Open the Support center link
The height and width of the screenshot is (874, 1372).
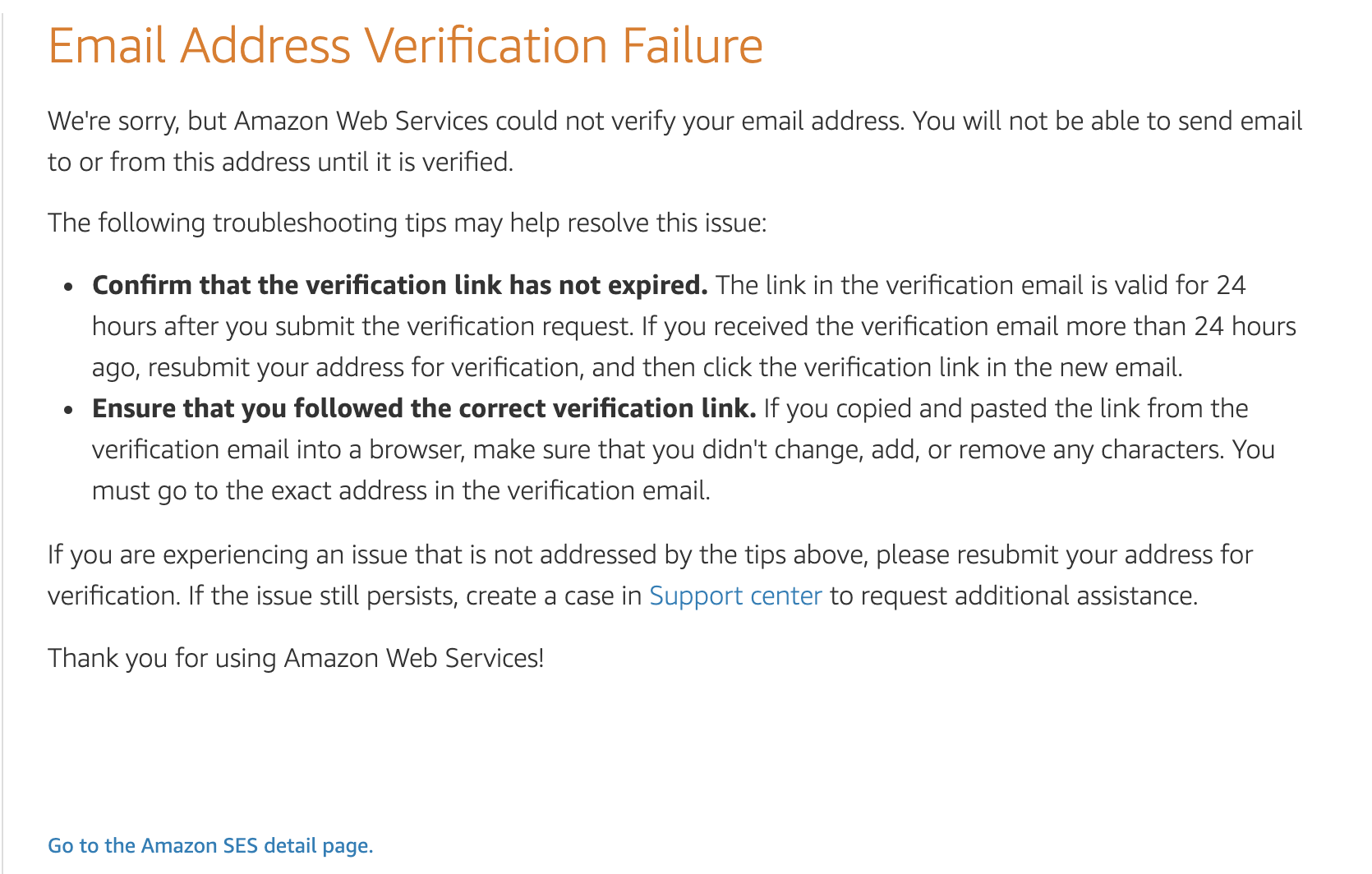[735, 596]
